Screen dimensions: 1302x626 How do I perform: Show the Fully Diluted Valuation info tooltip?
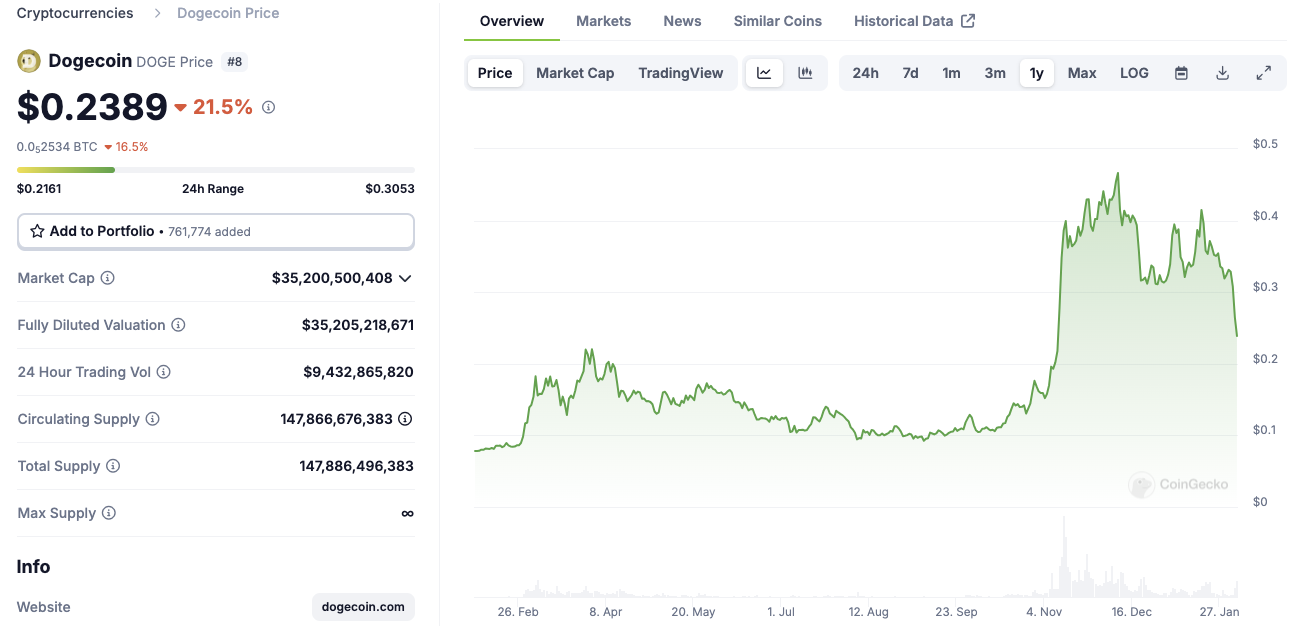pyautogui.click(x=178, y=325)
